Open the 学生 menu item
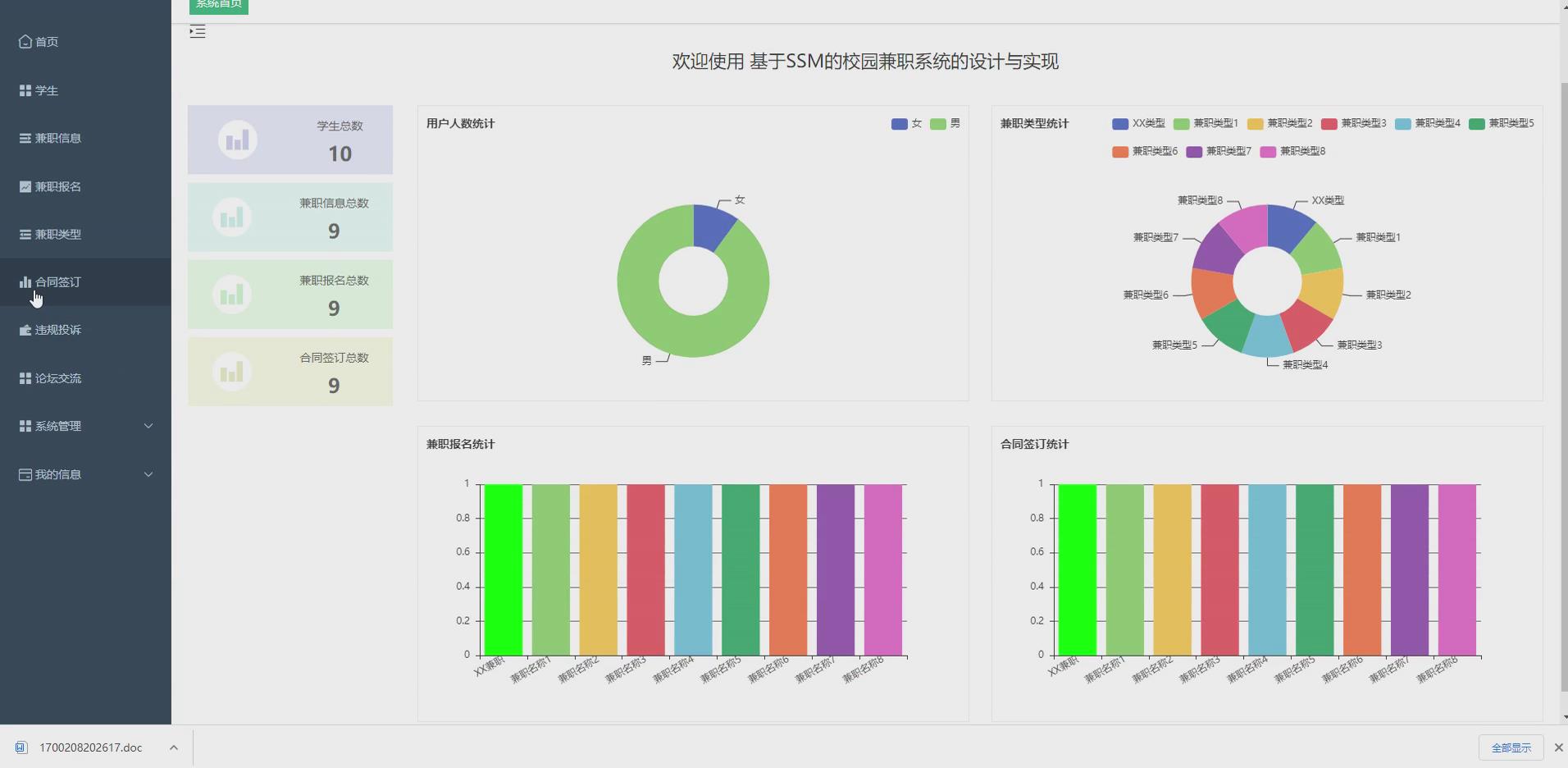 [x=85, y=90]
